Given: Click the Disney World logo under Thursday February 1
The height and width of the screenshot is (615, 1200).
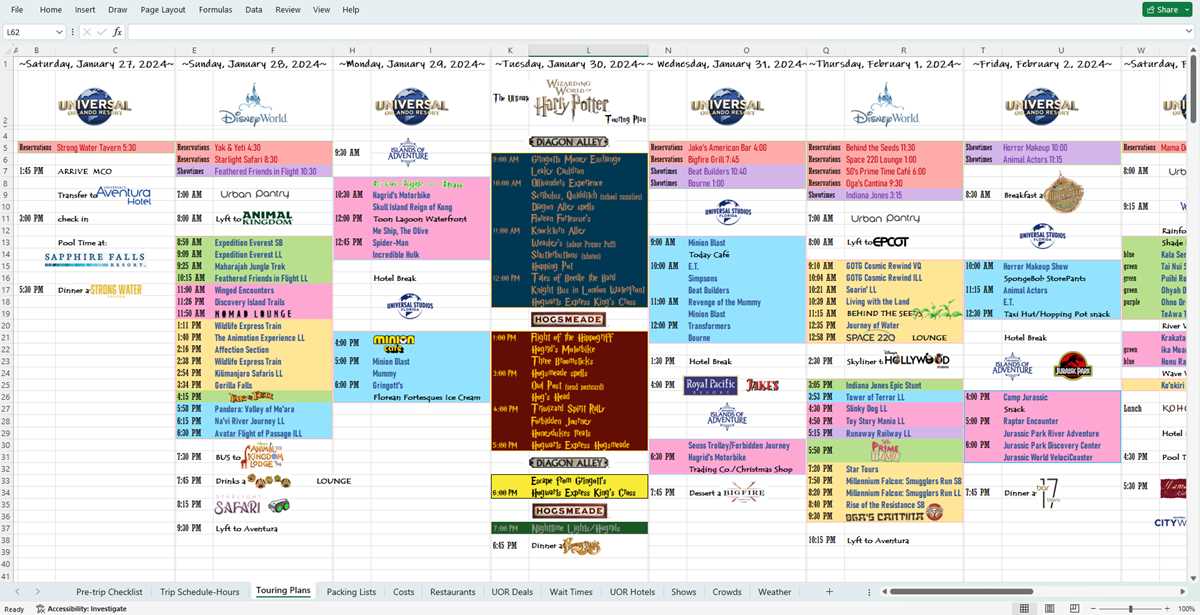Looking at the screenshot, I should 883,104.
